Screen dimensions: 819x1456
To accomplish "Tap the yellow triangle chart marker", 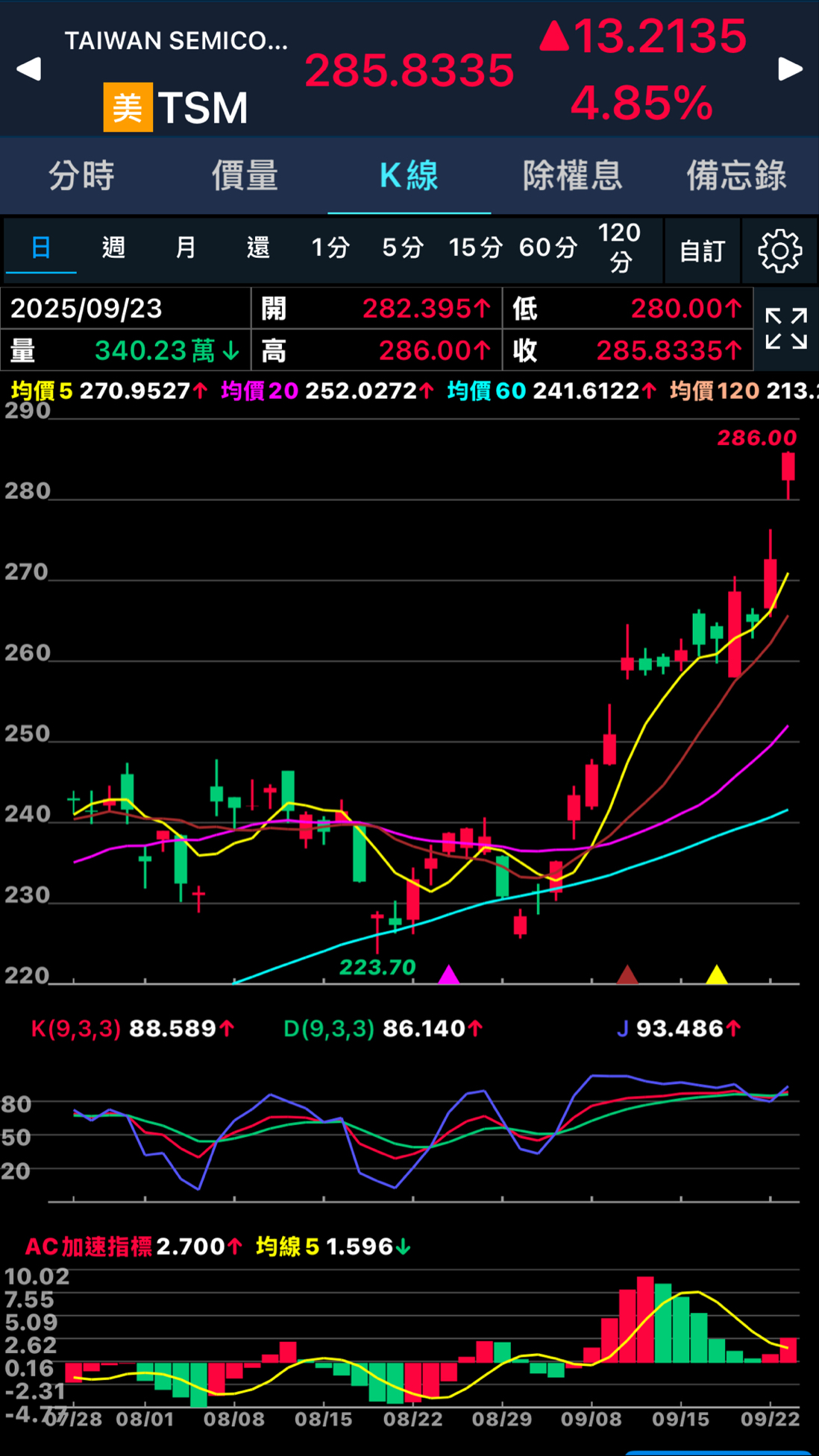I will [717, 974].
